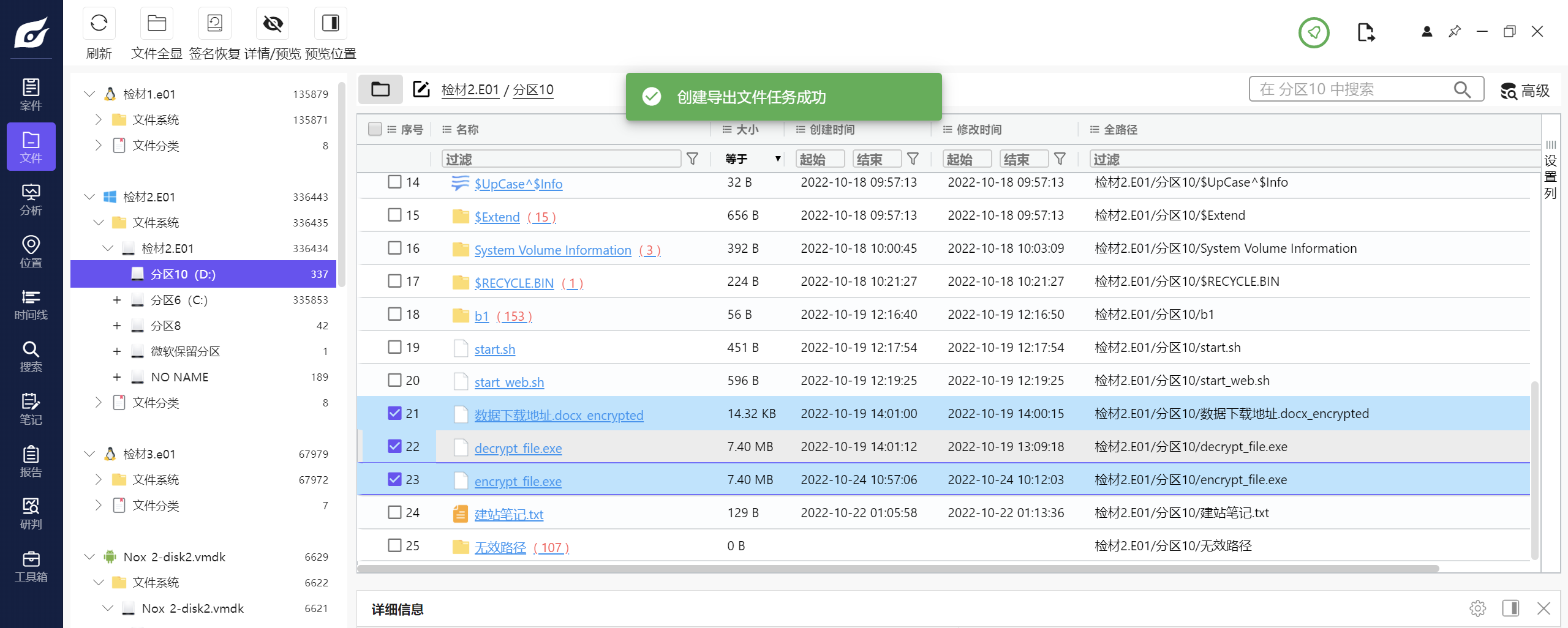Screen dimensions: 1568x628
Task: Click the export file icon in title bar
Action: (x=1366, y=32)
